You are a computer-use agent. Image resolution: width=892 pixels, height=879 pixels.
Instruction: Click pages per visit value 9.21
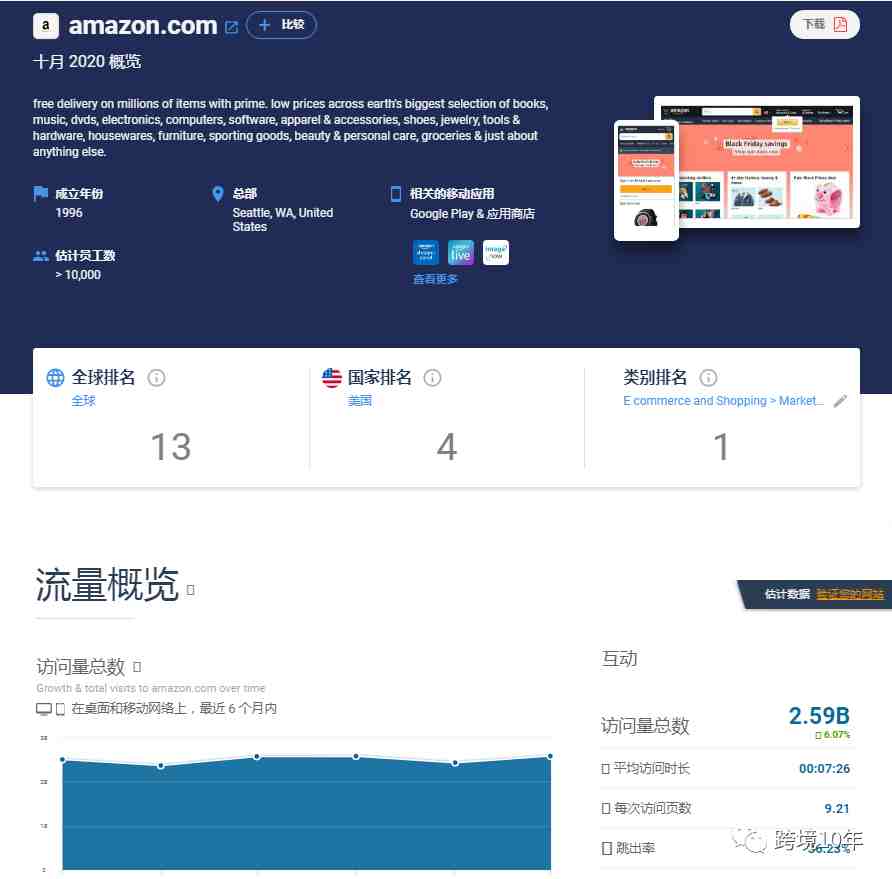click(x=837, y=809)
